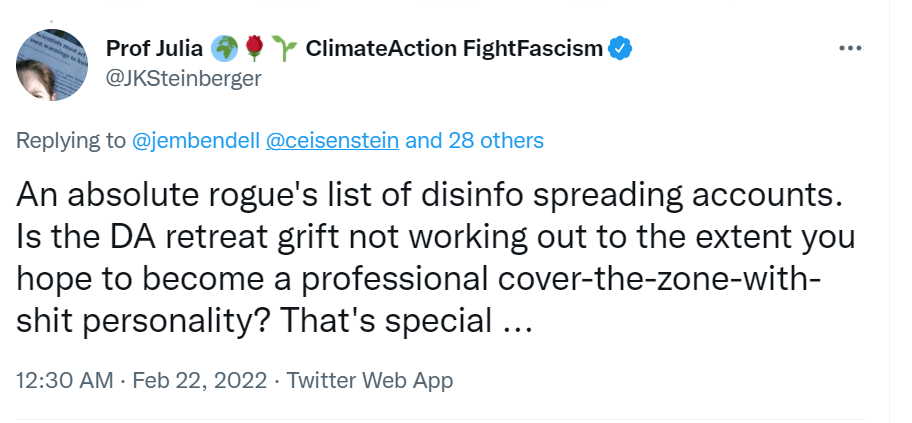Click the Feb 22, 2022 date

click(200, 380)
